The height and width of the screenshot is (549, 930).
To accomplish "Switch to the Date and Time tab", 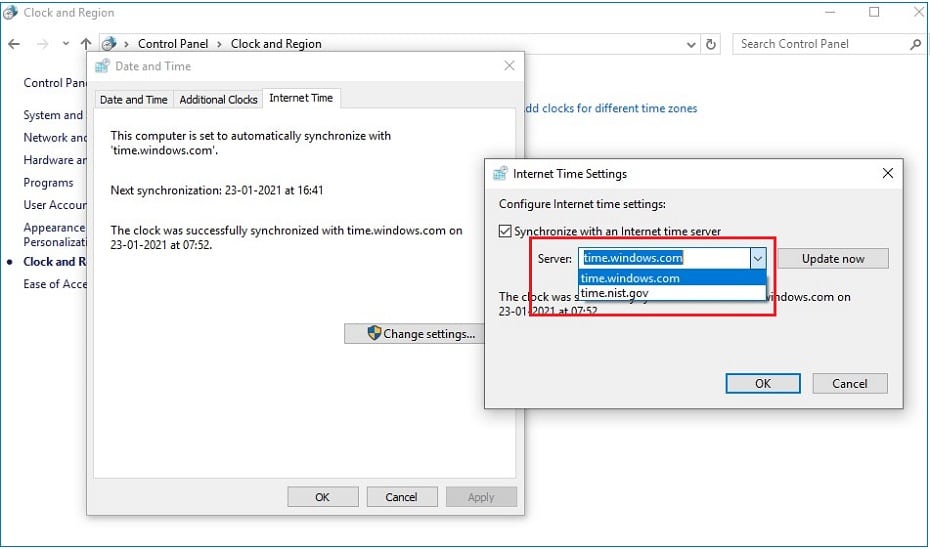I will (x=133, y=100).
